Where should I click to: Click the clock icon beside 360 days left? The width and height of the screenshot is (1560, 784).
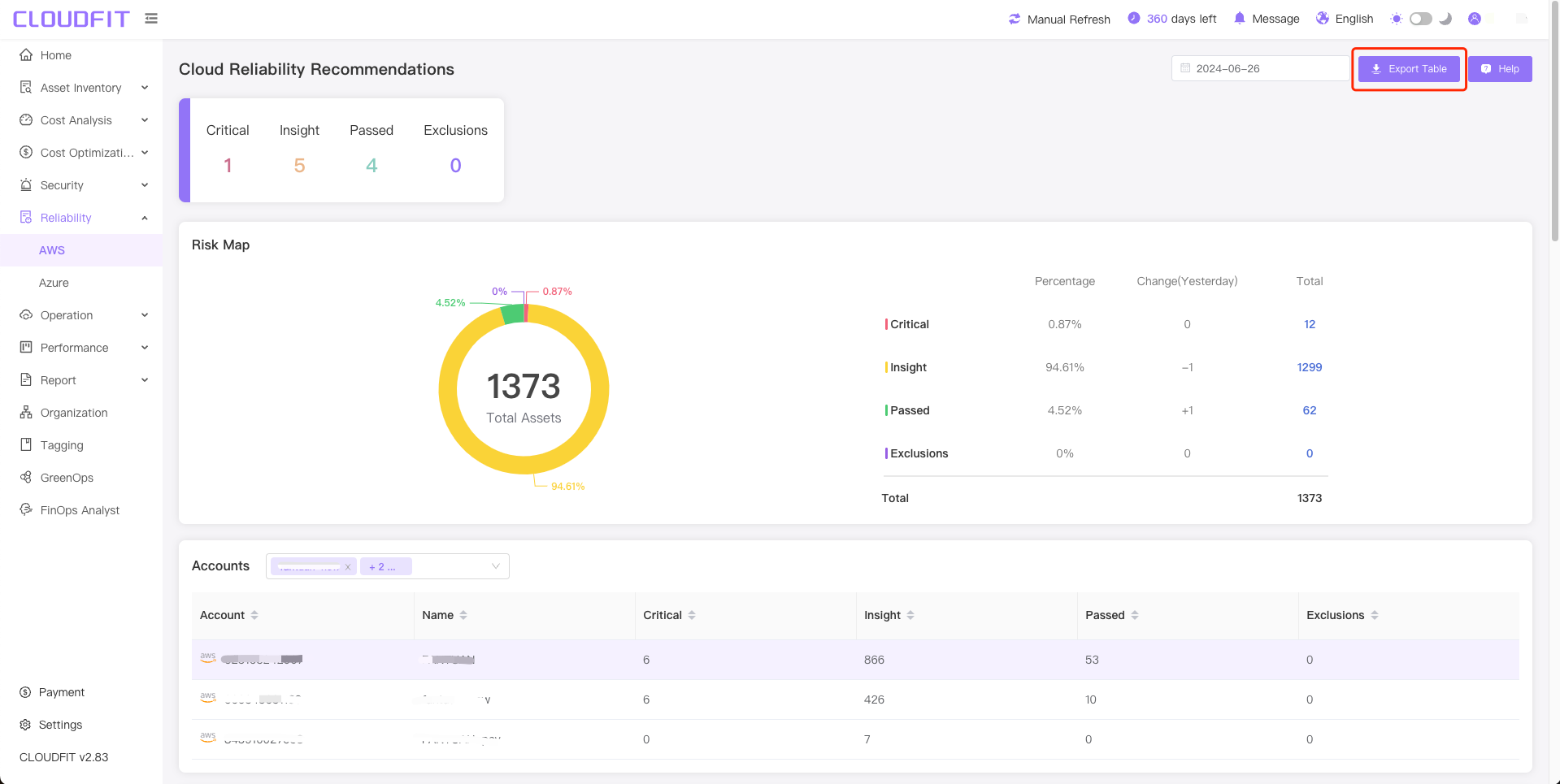point(1134,18)
